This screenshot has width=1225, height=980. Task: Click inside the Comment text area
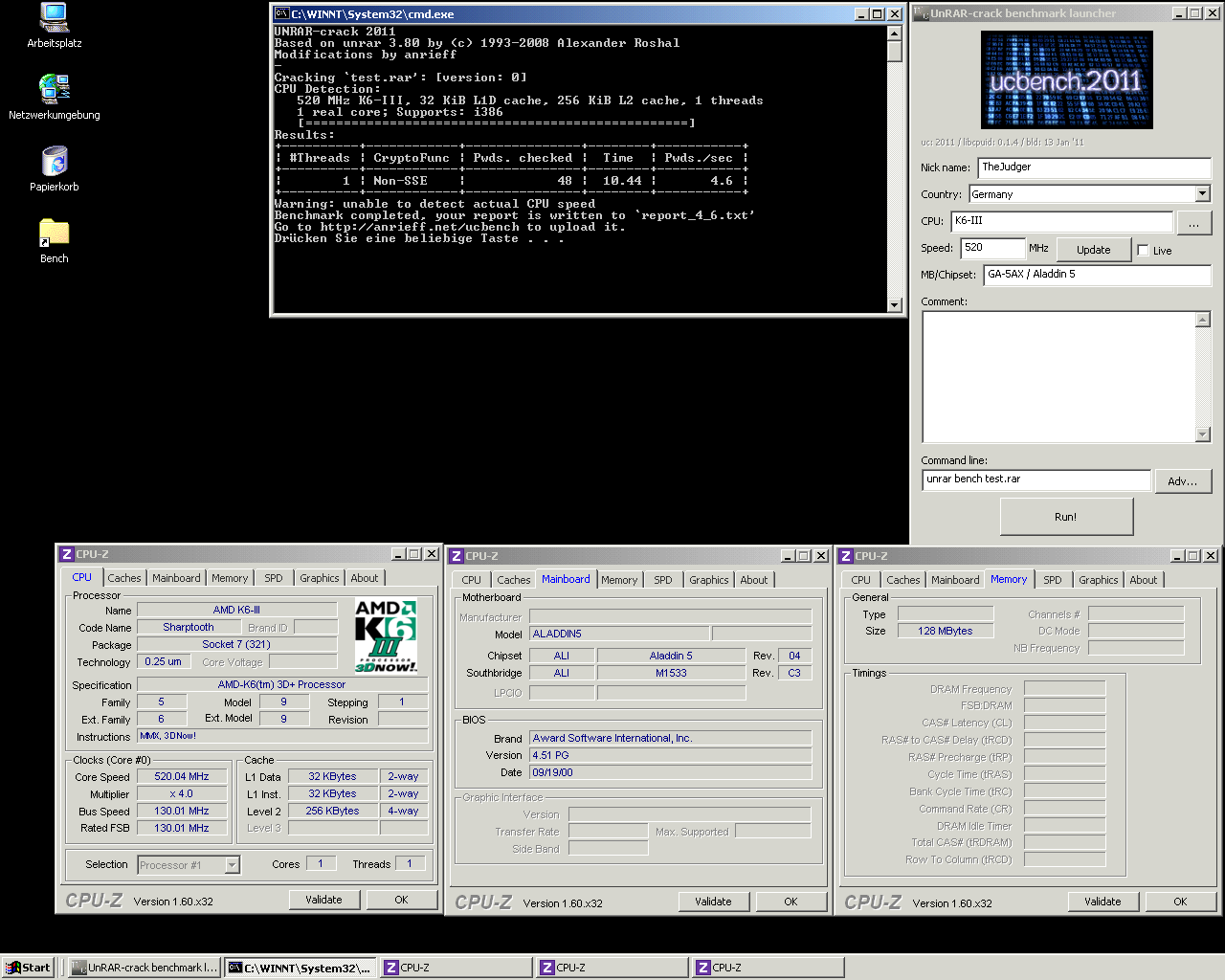[1059, 376]
